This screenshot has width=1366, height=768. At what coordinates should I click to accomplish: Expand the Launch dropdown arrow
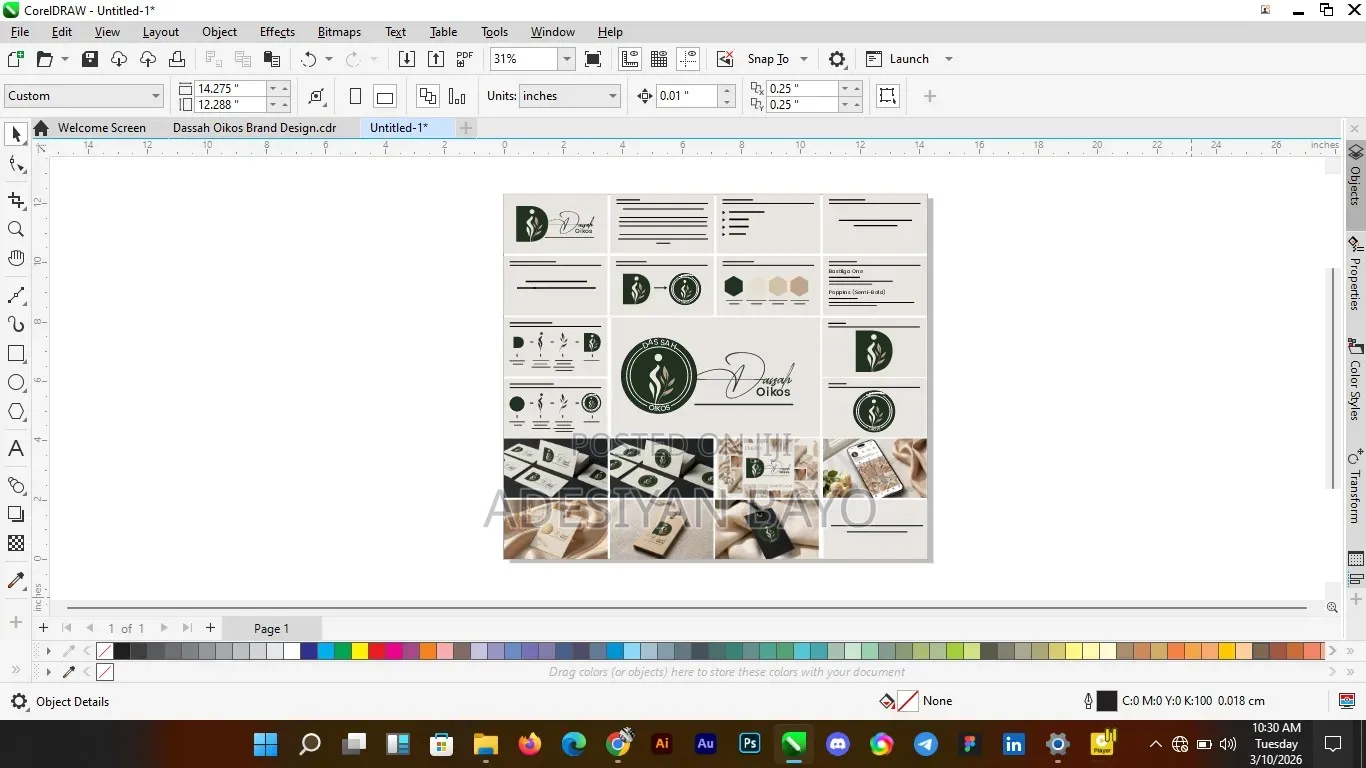pyautogui.click(x=949, y=59)
